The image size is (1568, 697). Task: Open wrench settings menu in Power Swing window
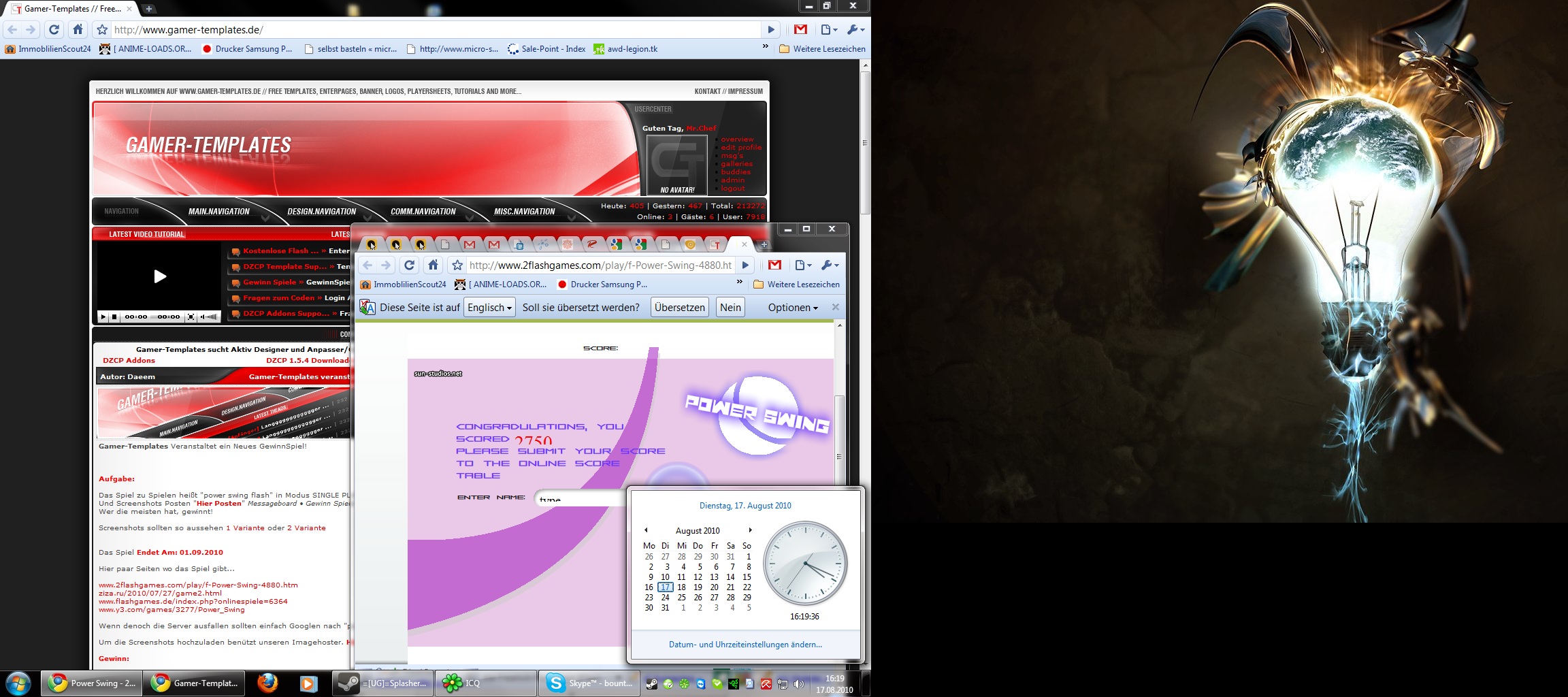coord(830,265)
